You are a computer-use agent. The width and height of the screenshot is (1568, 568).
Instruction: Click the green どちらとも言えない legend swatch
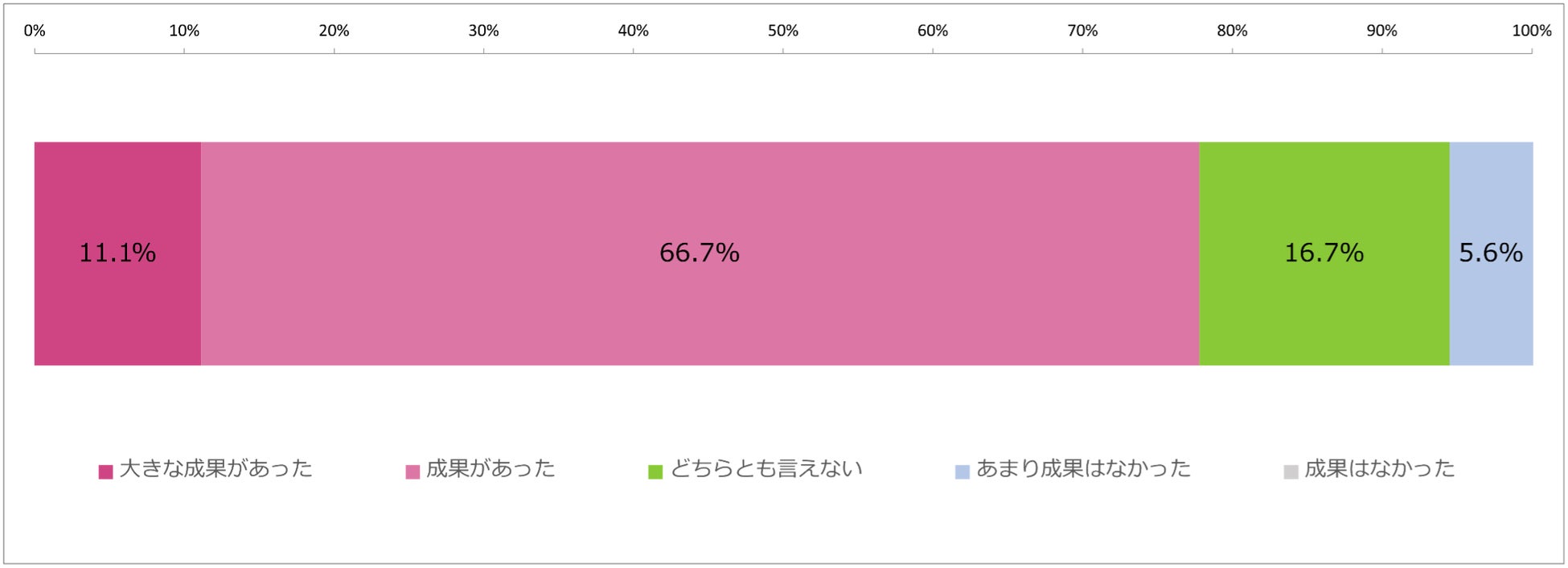655,471
